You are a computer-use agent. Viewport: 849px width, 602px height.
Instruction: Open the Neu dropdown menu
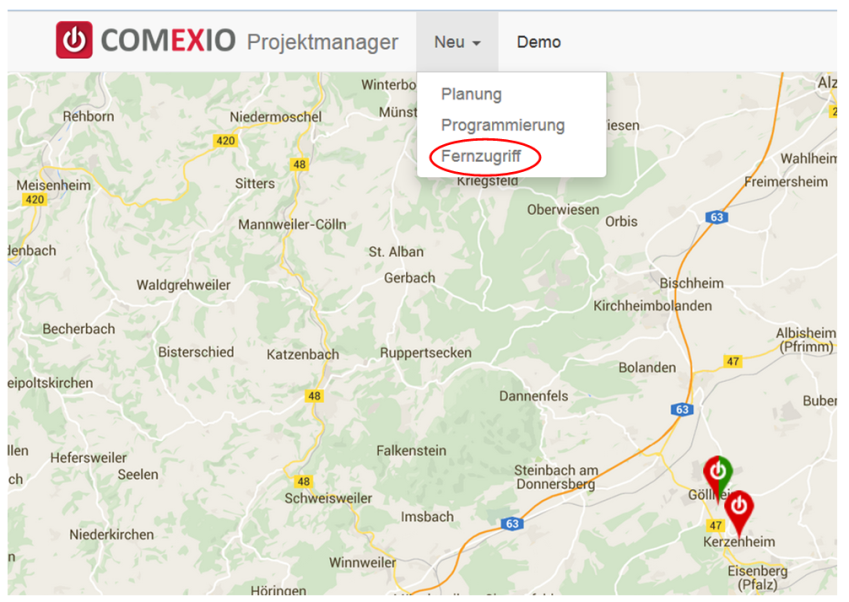457,42
